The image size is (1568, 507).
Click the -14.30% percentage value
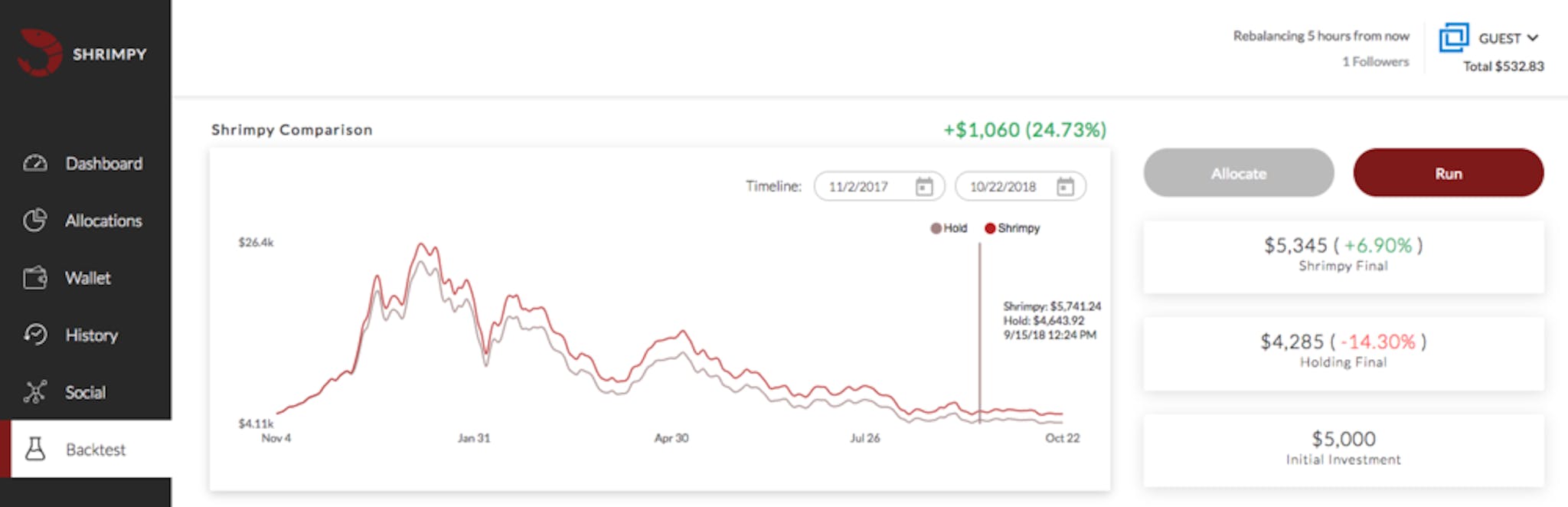[x=1378, y=342]
